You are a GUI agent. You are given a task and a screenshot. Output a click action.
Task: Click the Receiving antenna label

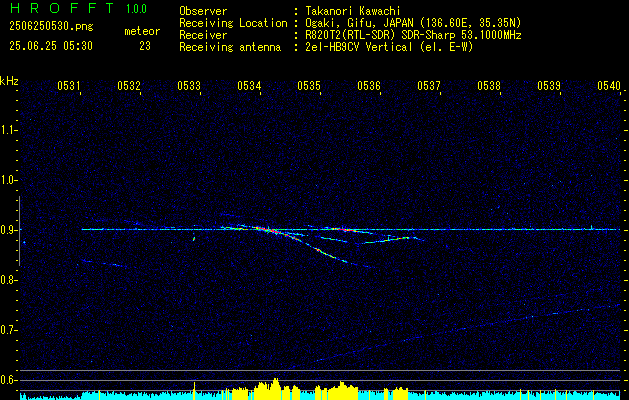click(230, 47)
